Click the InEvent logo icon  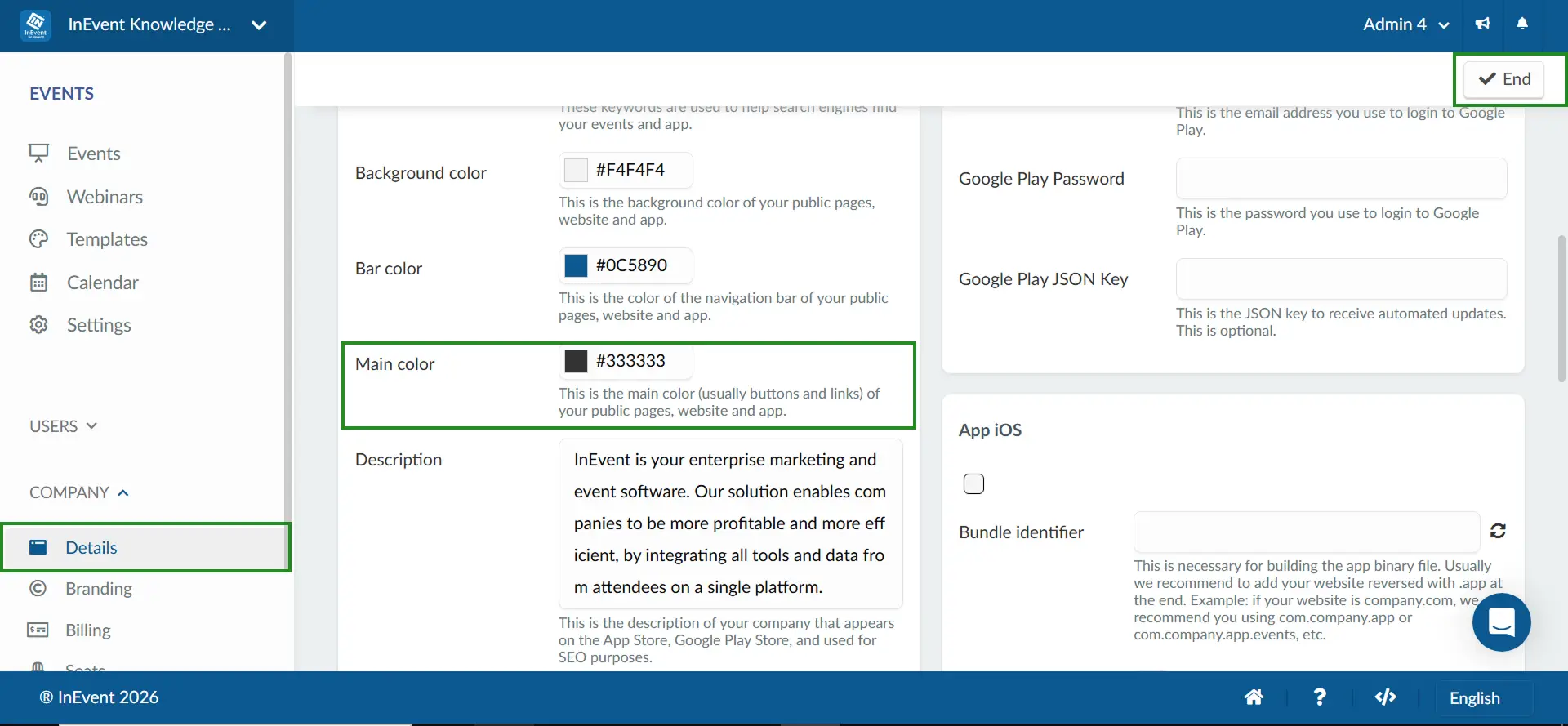[35, 24]
